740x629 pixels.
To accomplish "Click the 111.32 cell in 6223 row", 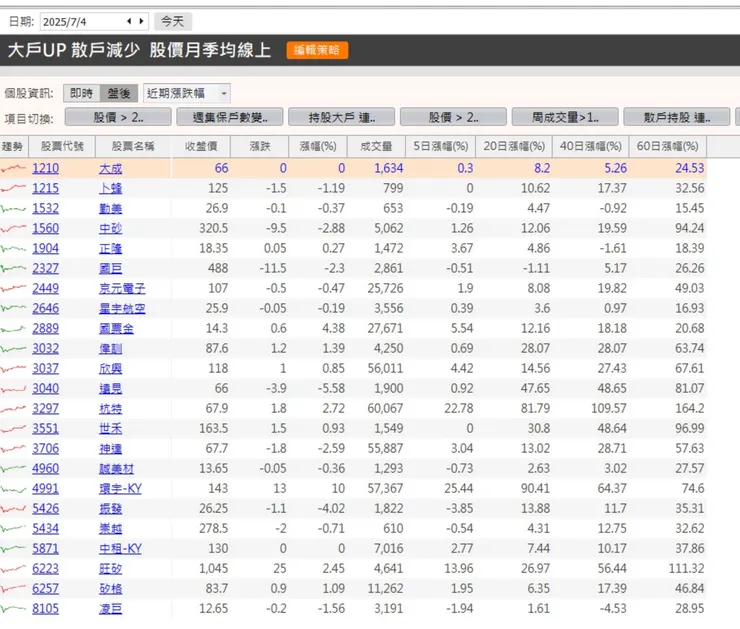I will point(687,569).
